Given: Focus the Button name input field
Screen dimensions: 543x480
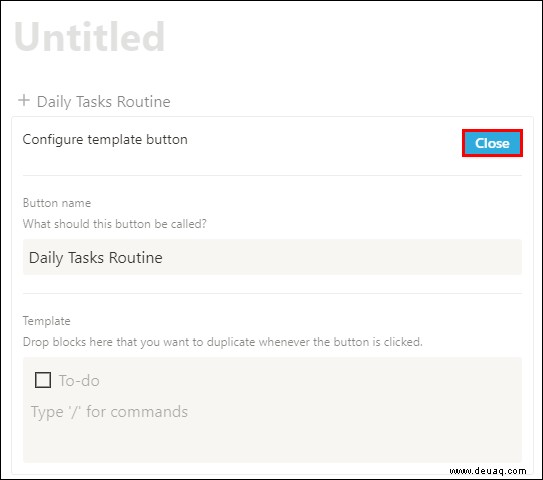Looking at the screenshot, I should (x=272, y=257).
